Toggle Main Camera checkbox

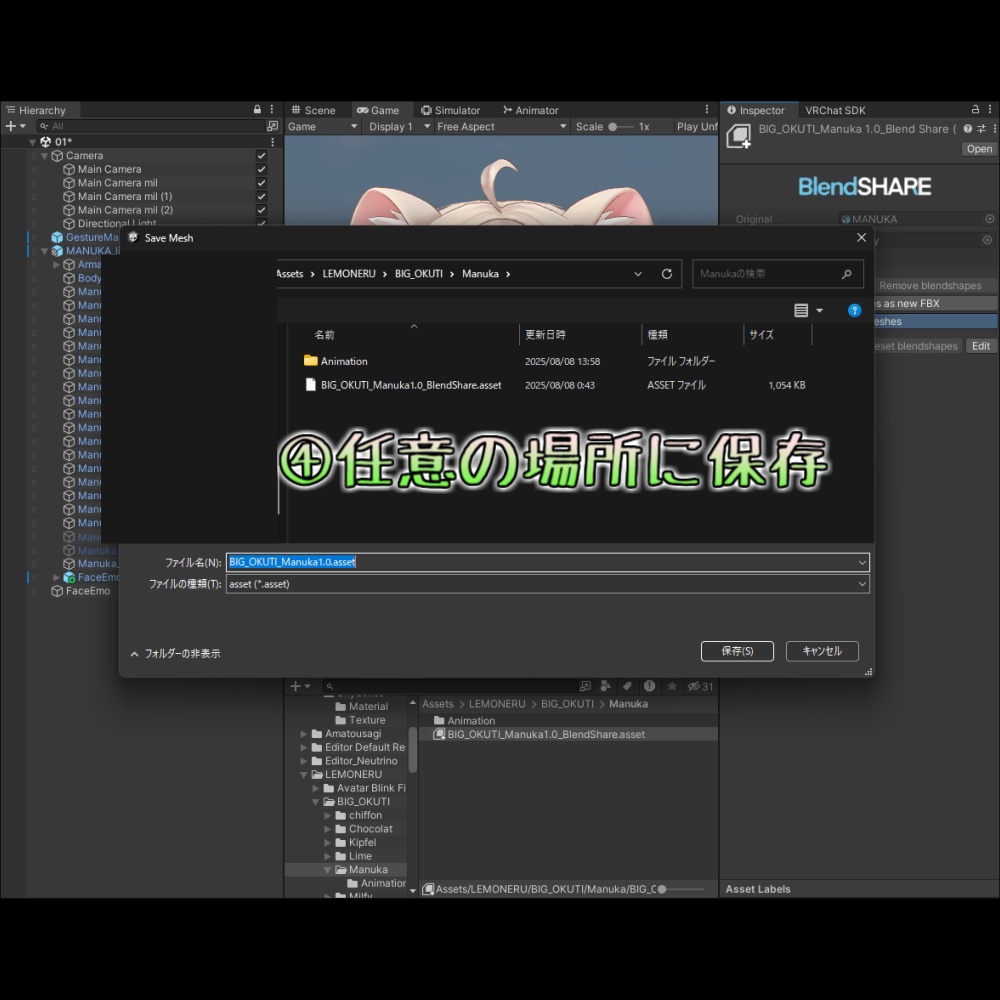(261, 169)
